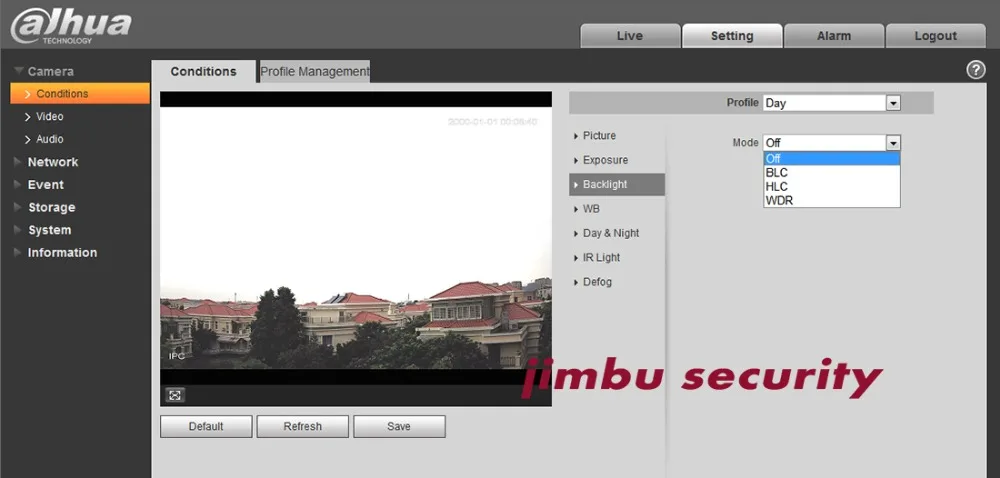Select the Backlight settings category
This screenshot has height=478, width=1000.
pyautogui.click(x=617, y=184)
